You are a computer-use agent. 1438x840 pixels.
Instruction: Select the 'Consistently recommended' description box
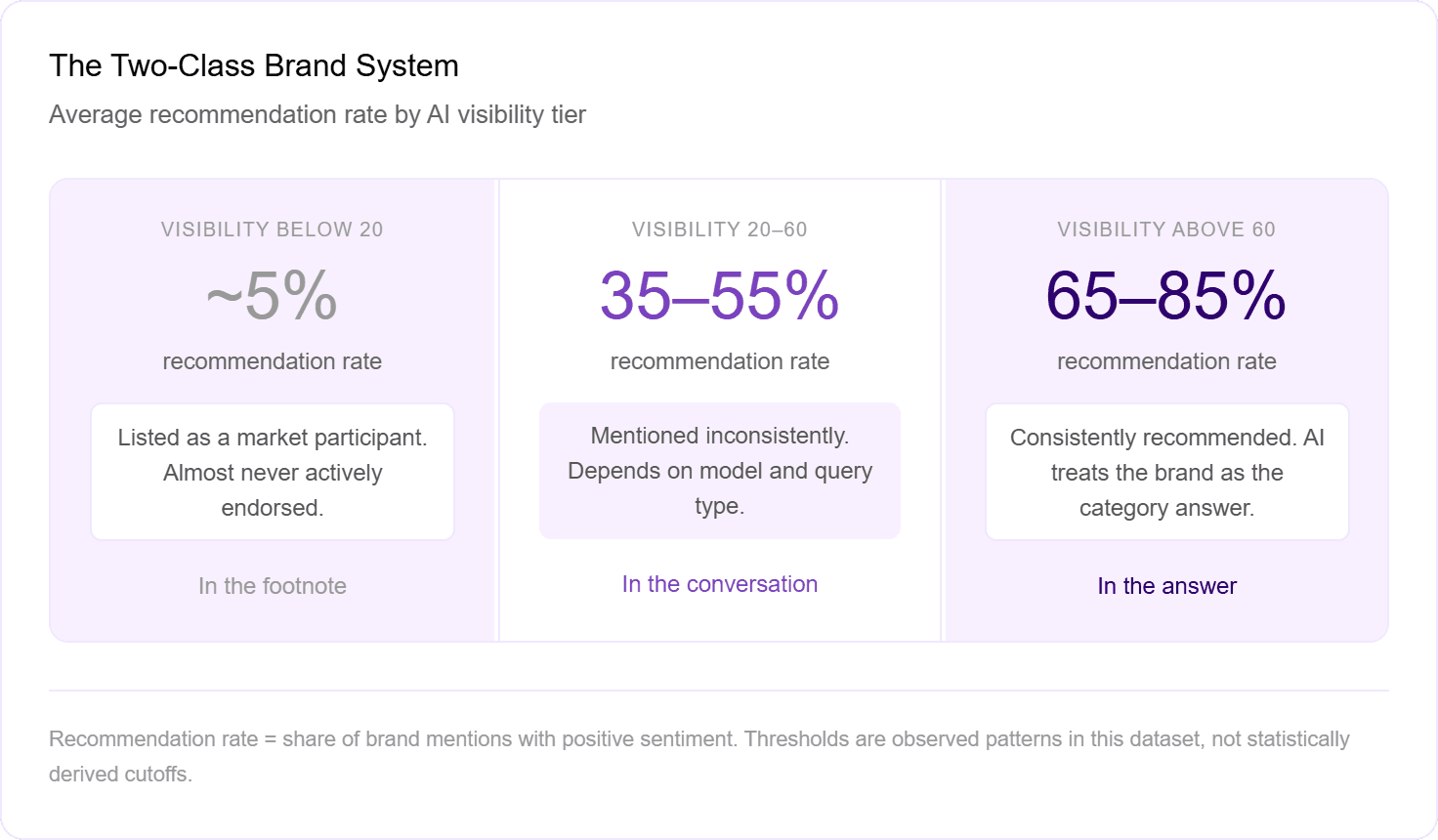1167,472
